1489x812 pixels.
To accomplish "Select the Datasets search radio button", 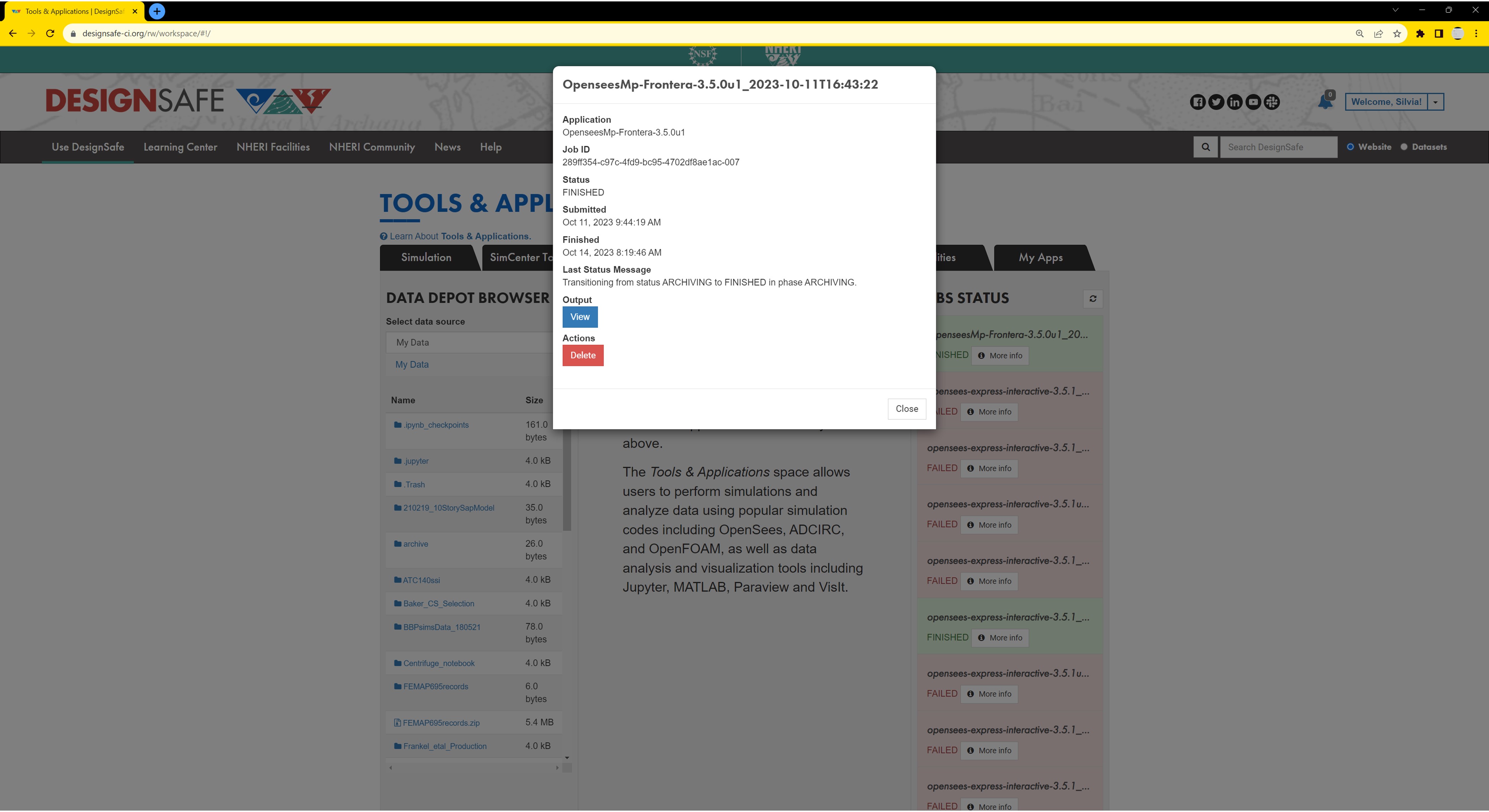I will pos(1403,147).
